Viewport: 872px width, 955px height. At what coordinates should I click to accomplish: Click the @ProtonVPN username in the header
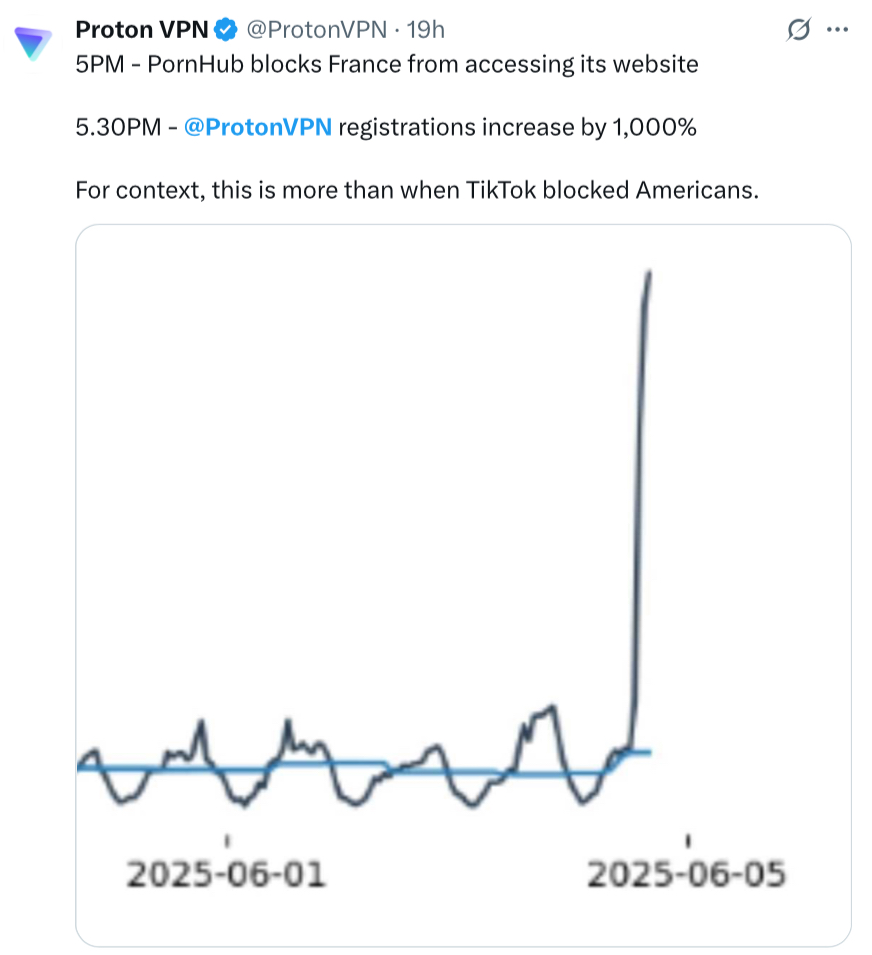(317, 30)
